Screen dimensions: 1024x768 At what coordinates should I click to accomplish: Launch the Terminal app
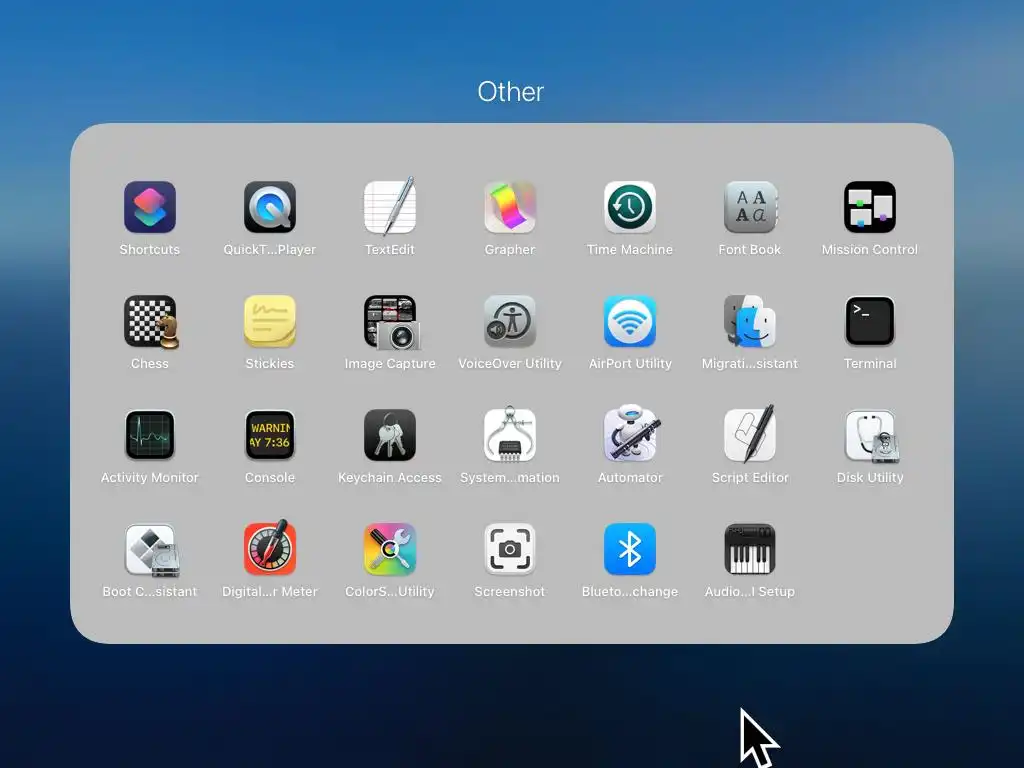(x=870, y=321)
